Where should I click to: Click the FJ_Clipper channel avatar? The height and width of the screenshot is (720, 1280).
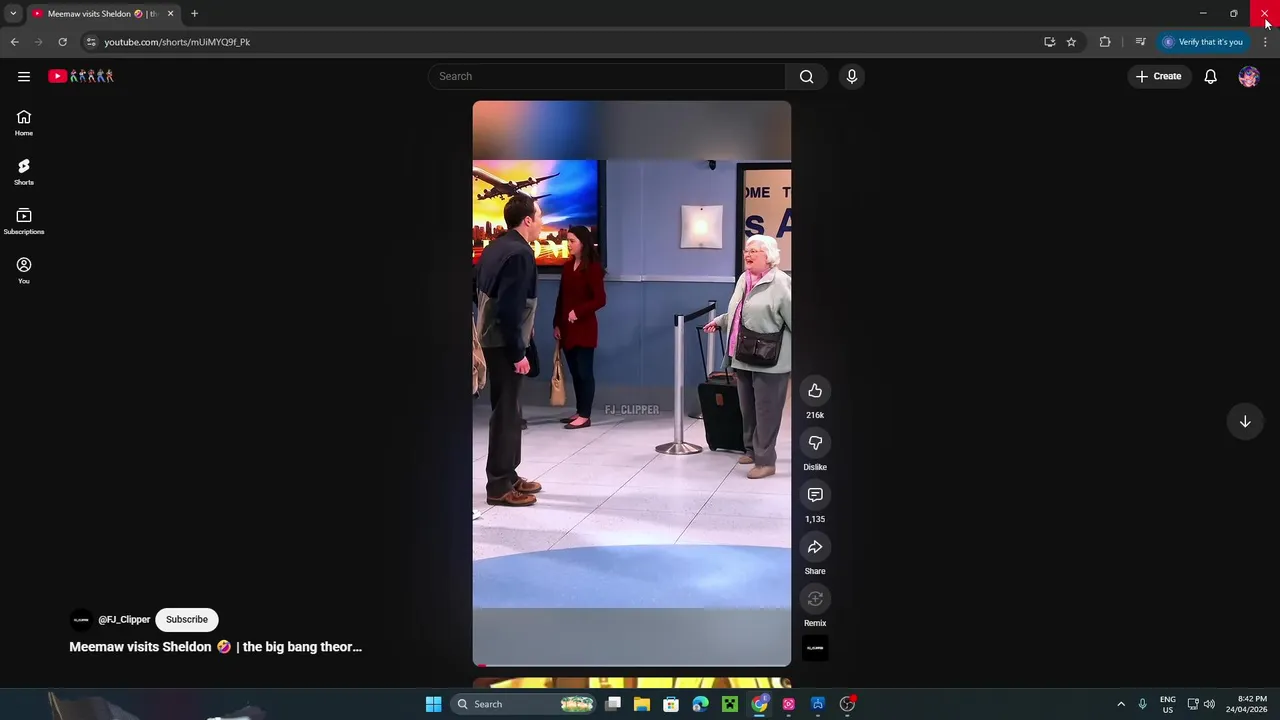[81, 619]
